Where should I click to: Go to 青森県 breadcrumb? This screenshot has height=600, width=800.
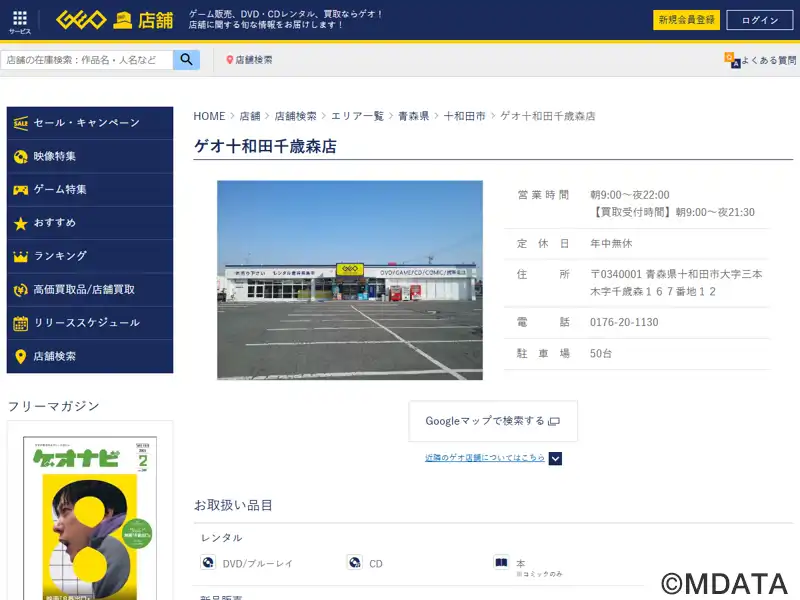point(413,116)
